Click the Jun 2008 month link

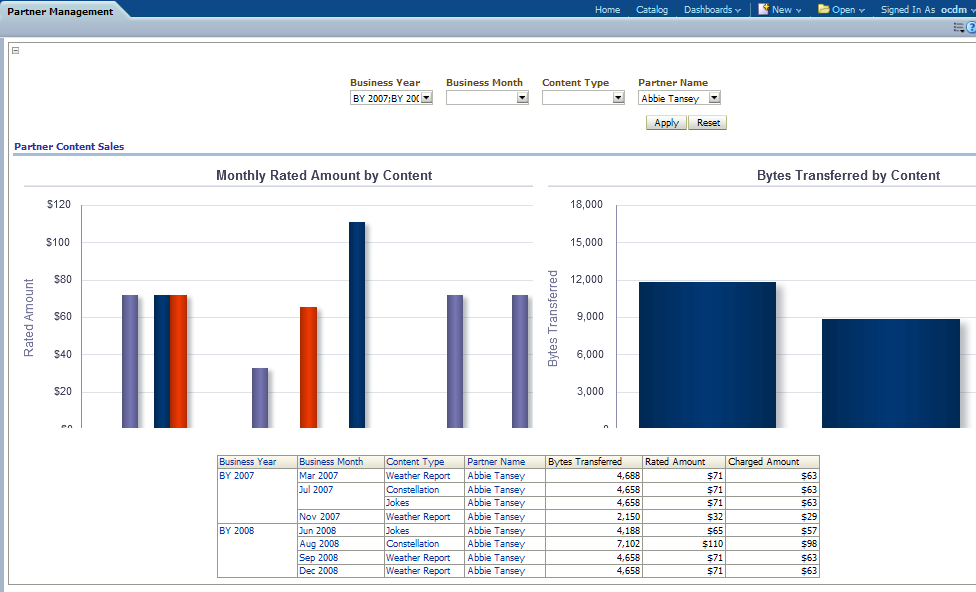pyautogui.click(x=317, y=530)
